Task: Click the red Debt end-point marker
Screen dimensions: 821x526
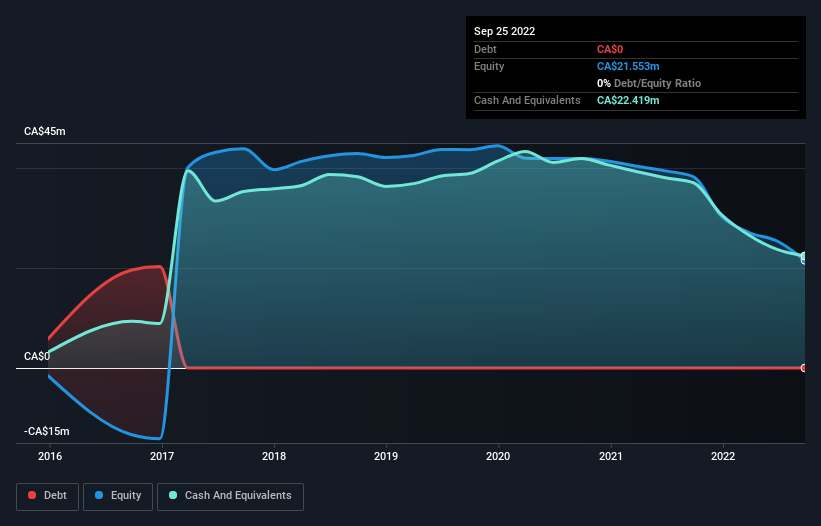Action: point(804,368)
